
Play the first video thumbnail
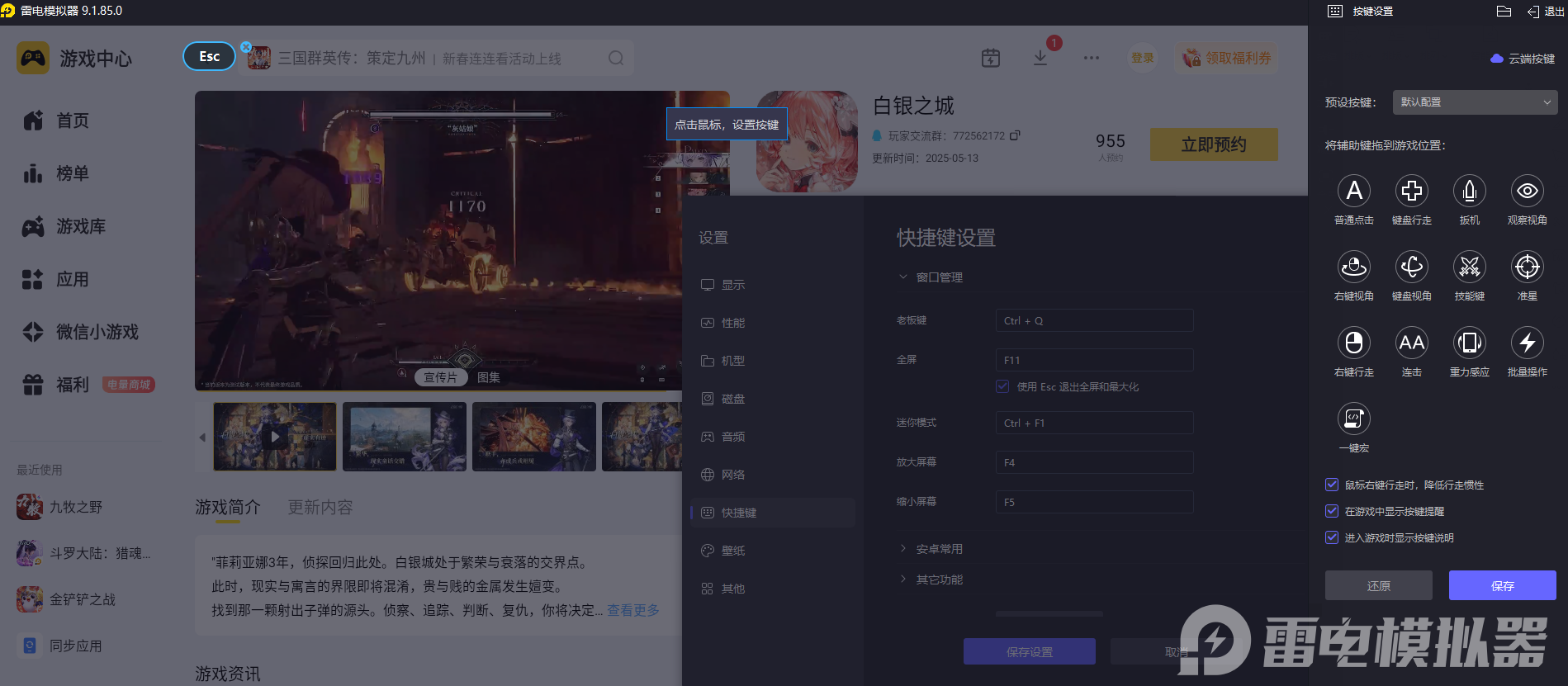[x=275, y=437]
